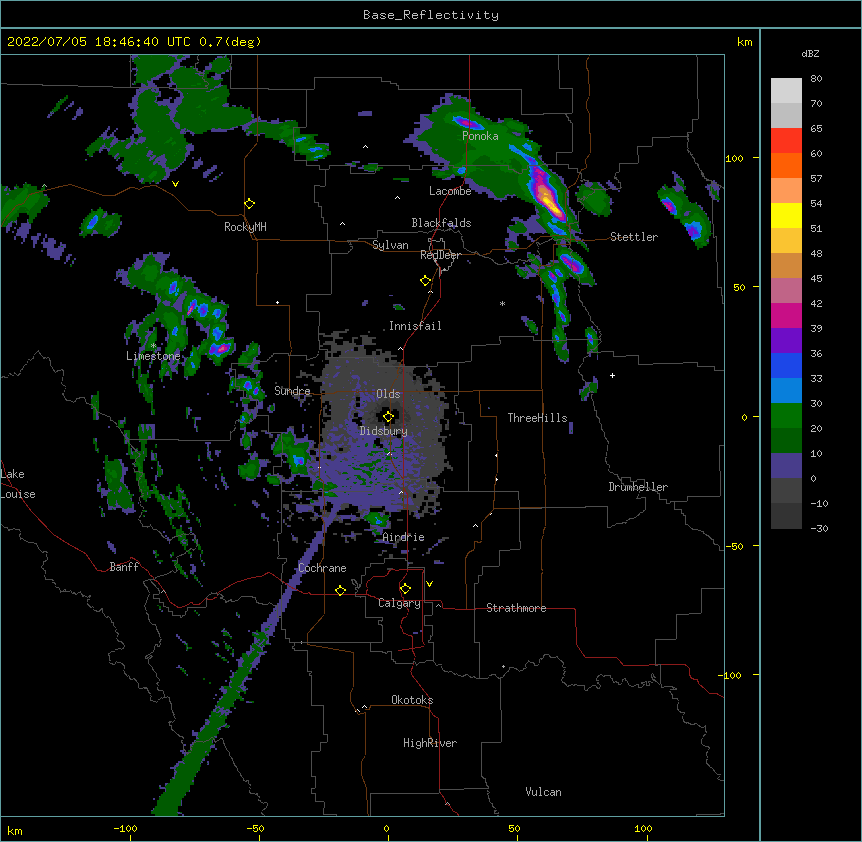Viewport: 862px width, 842px height.
Task: Select the red swatch in dBZ legend
Action: click(786, 141)
